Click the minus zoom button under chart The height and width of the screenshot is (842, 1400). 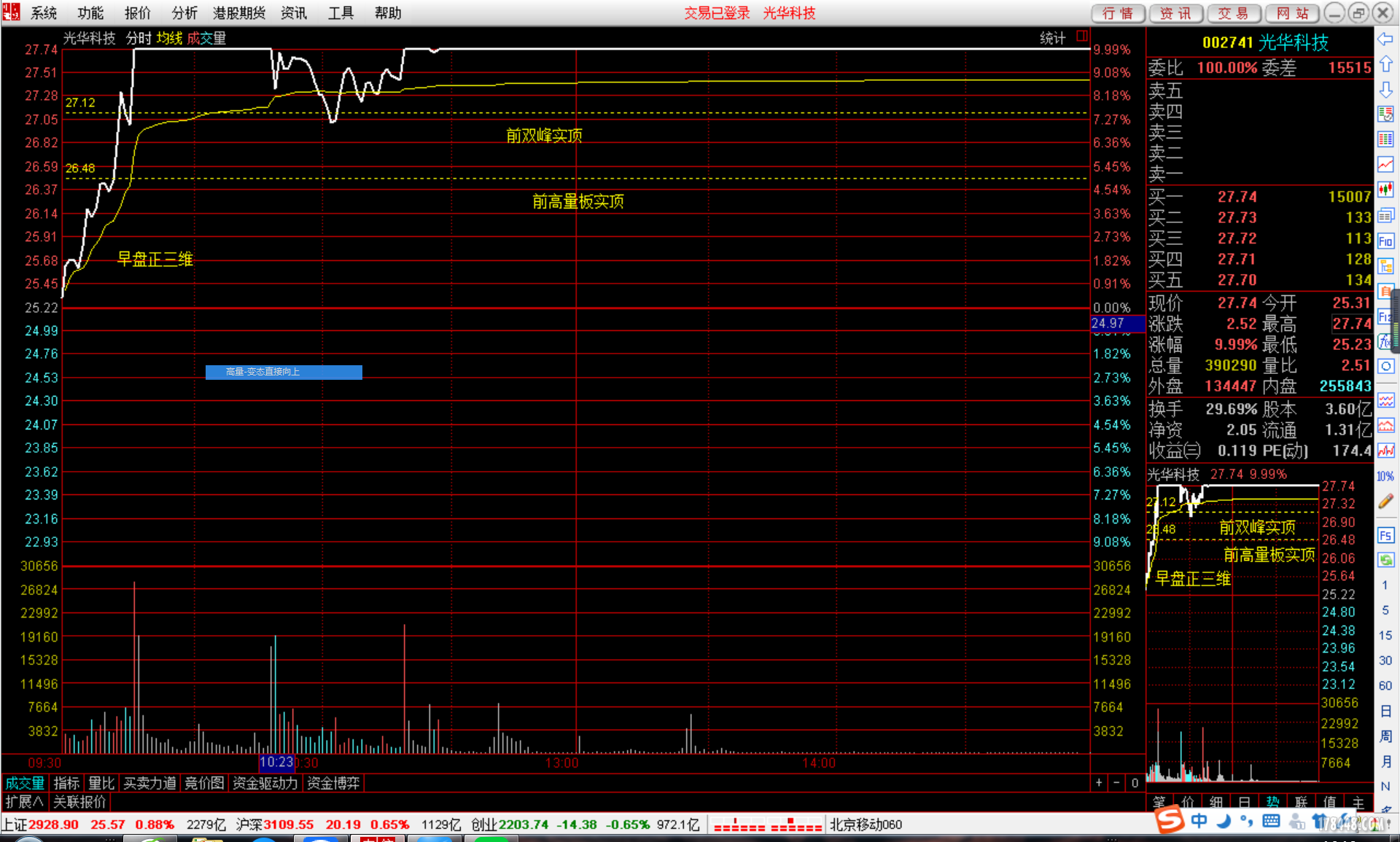pyautogui.click(x=1116, y=782)
